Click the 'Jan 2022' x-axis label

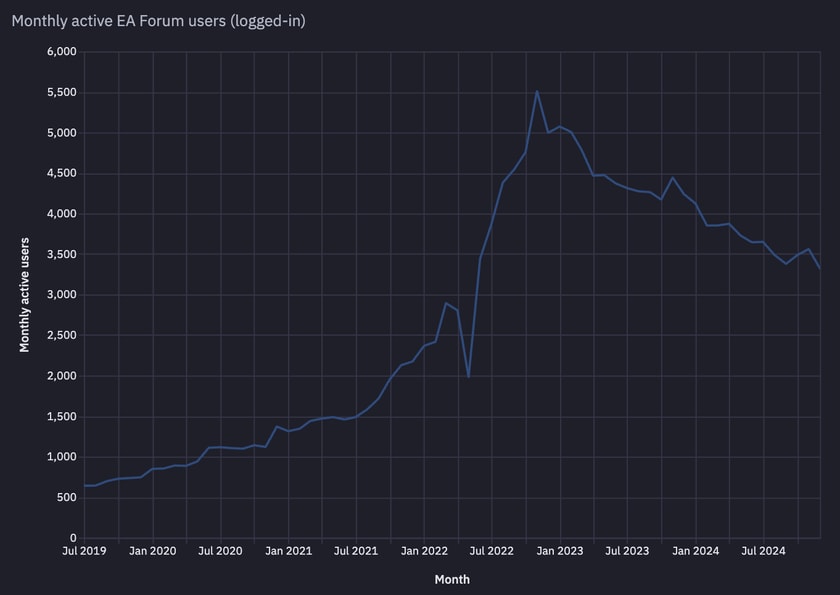click(x=424, y=551)
